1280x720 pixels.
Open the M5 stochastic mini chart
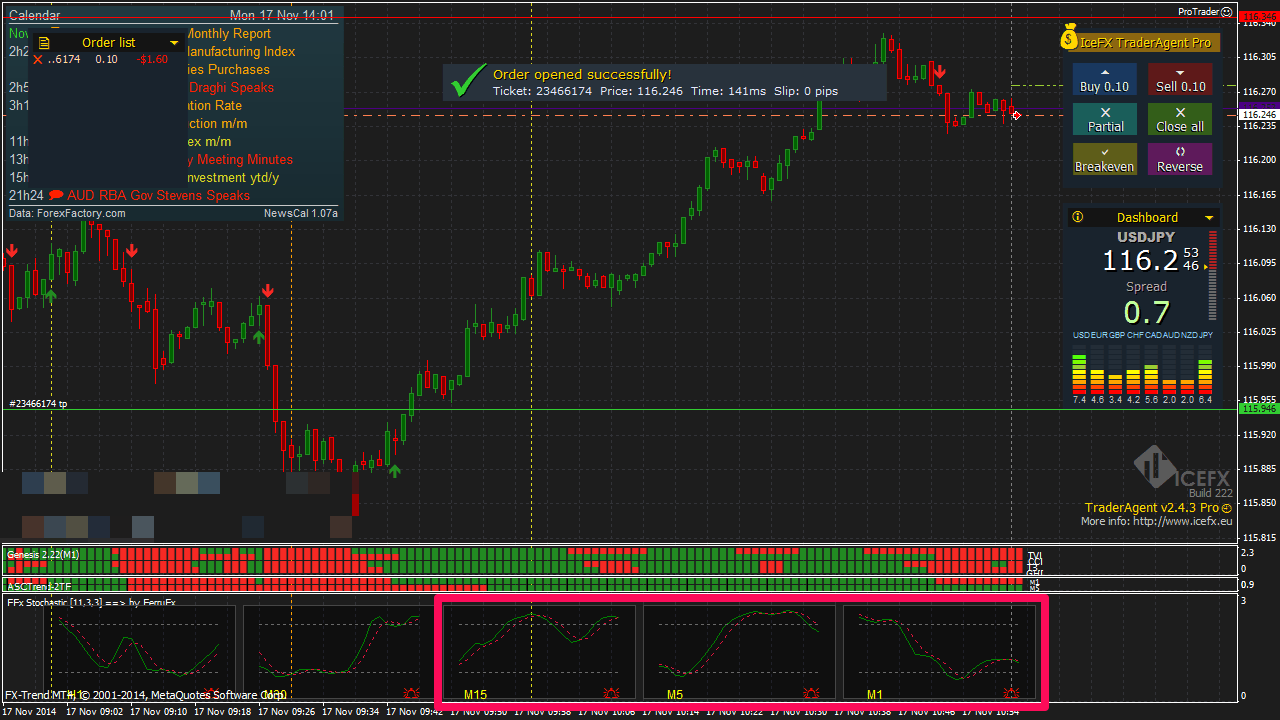(739, 652)
